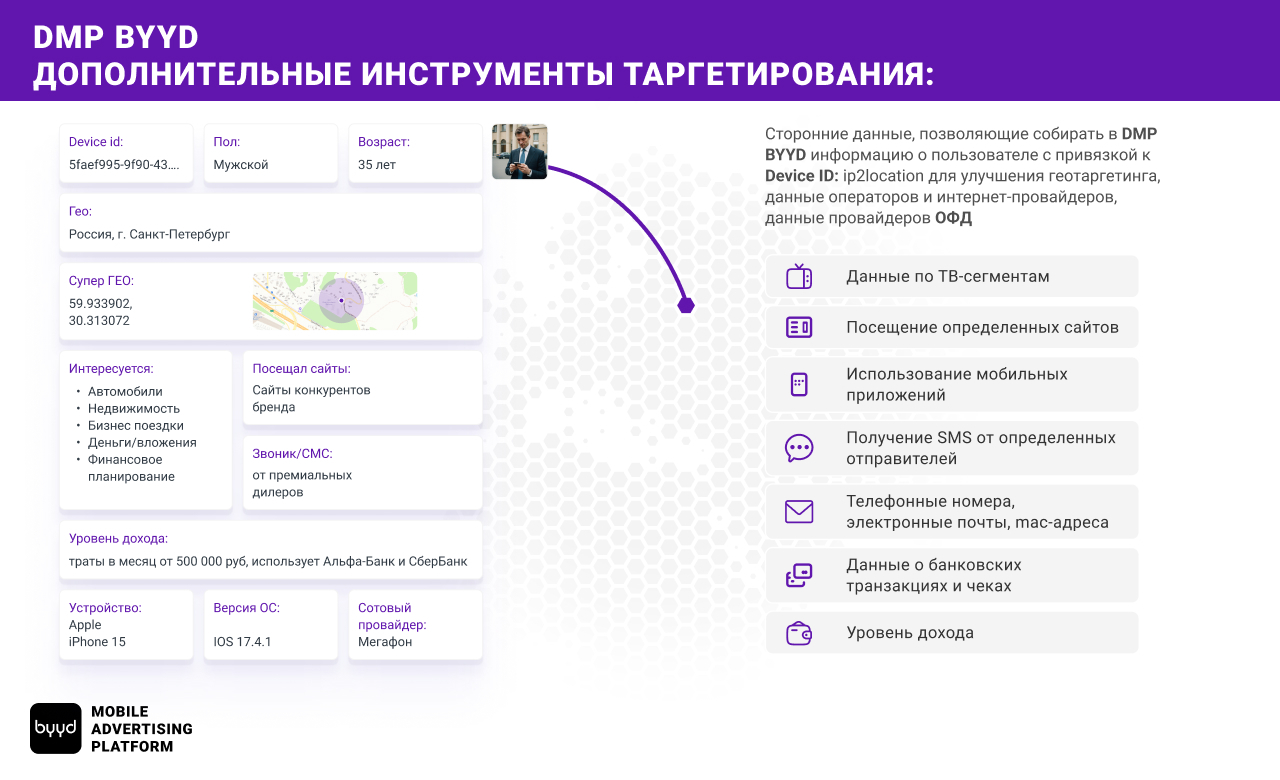Click the byyd logo badge
The image size is (1280, 780).
[x=55, y=728]
